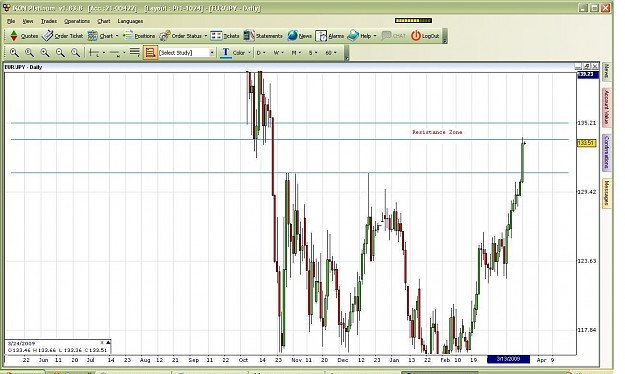Open the News side tab

pyautogui.click(x=606, y=72)
